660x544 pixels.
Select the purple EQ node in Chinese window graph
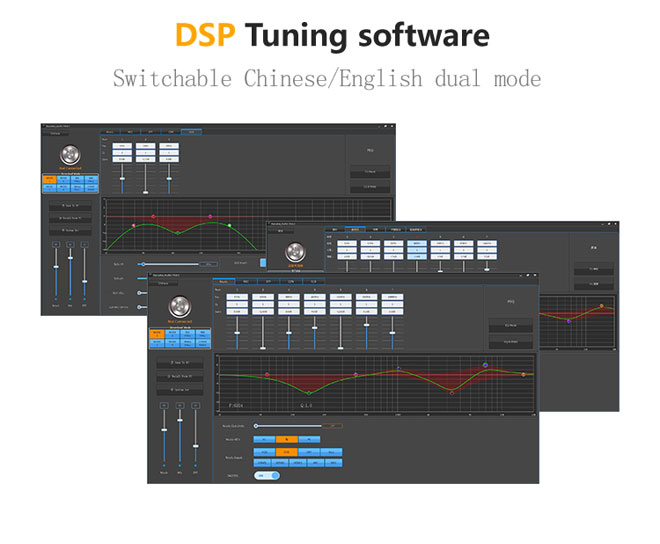(569, 321)
